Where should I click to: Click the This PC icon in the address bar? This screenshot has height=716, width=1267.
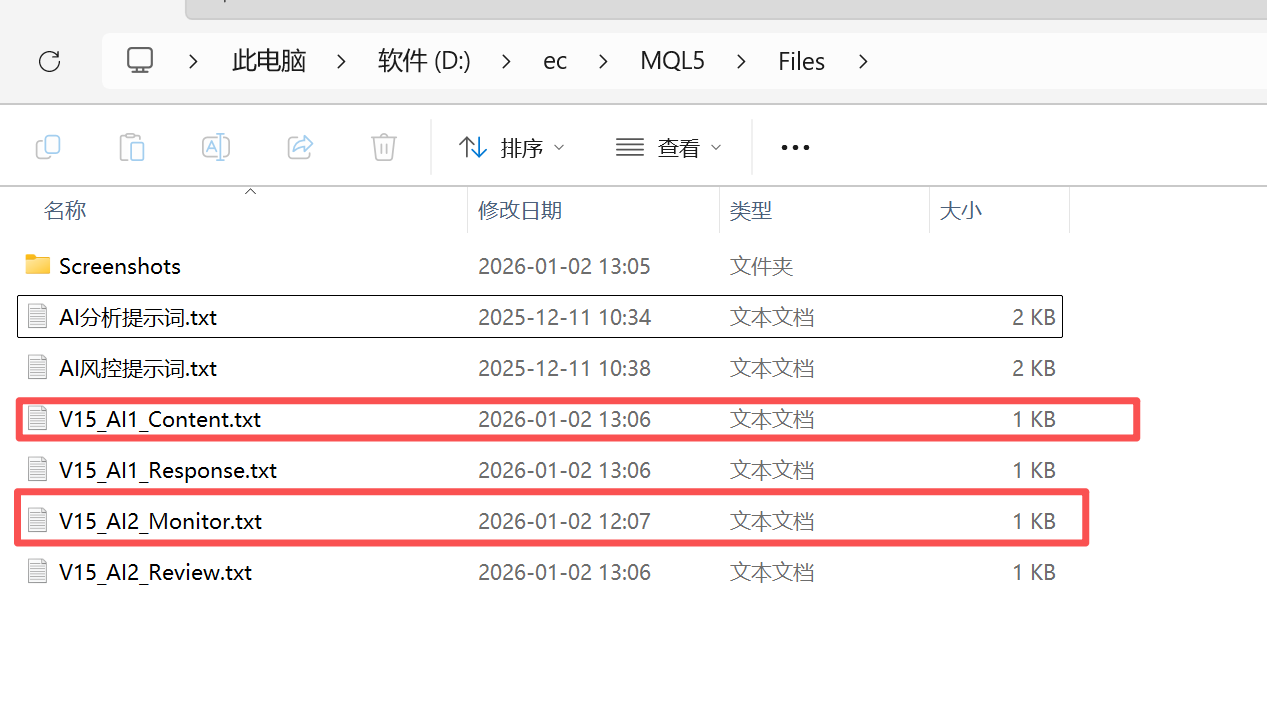pyautogui.click(x=139, y=60)
